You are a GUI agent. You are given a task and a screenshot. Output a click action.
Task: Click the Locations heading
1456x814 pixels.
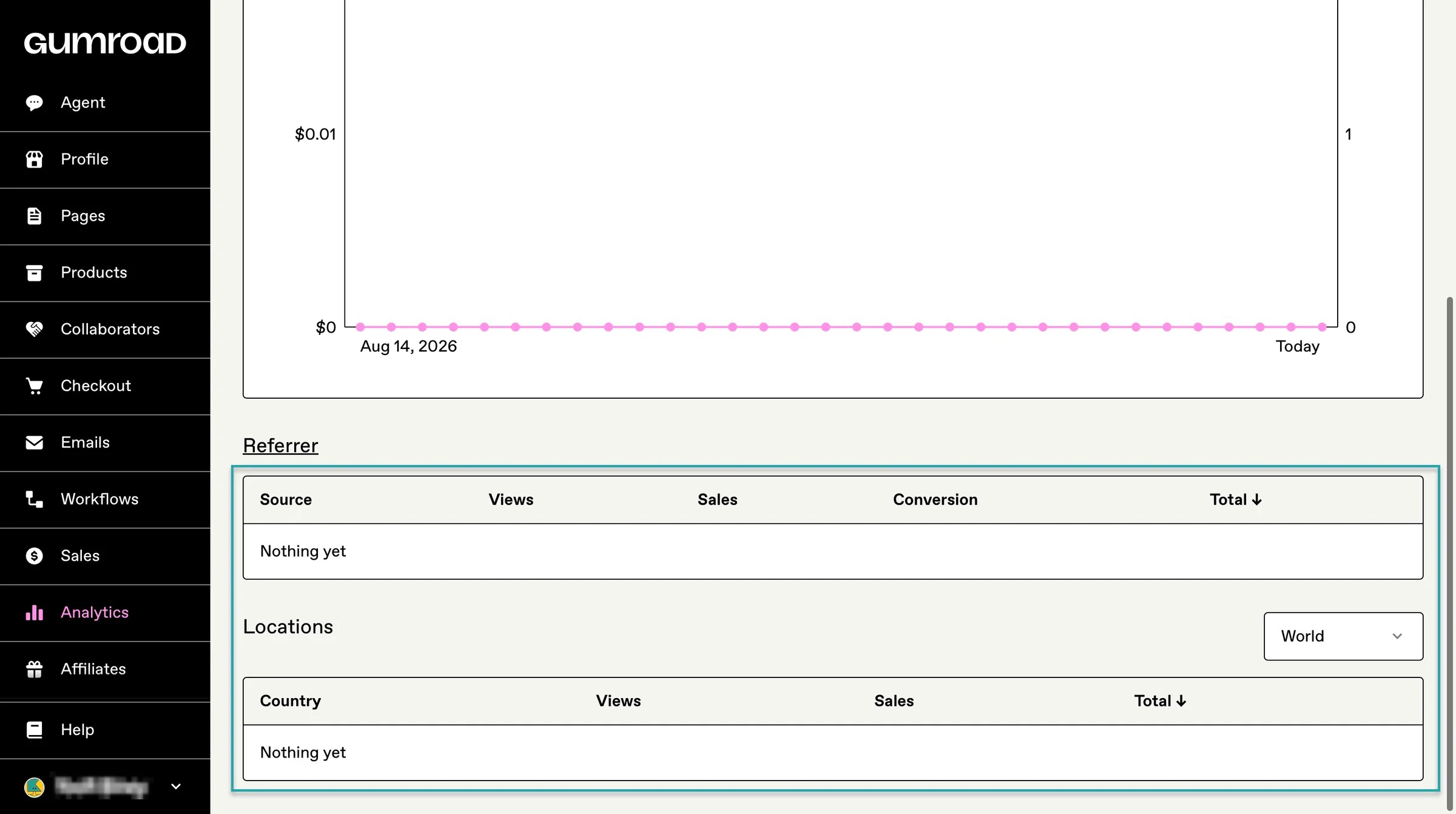[288, 626]
